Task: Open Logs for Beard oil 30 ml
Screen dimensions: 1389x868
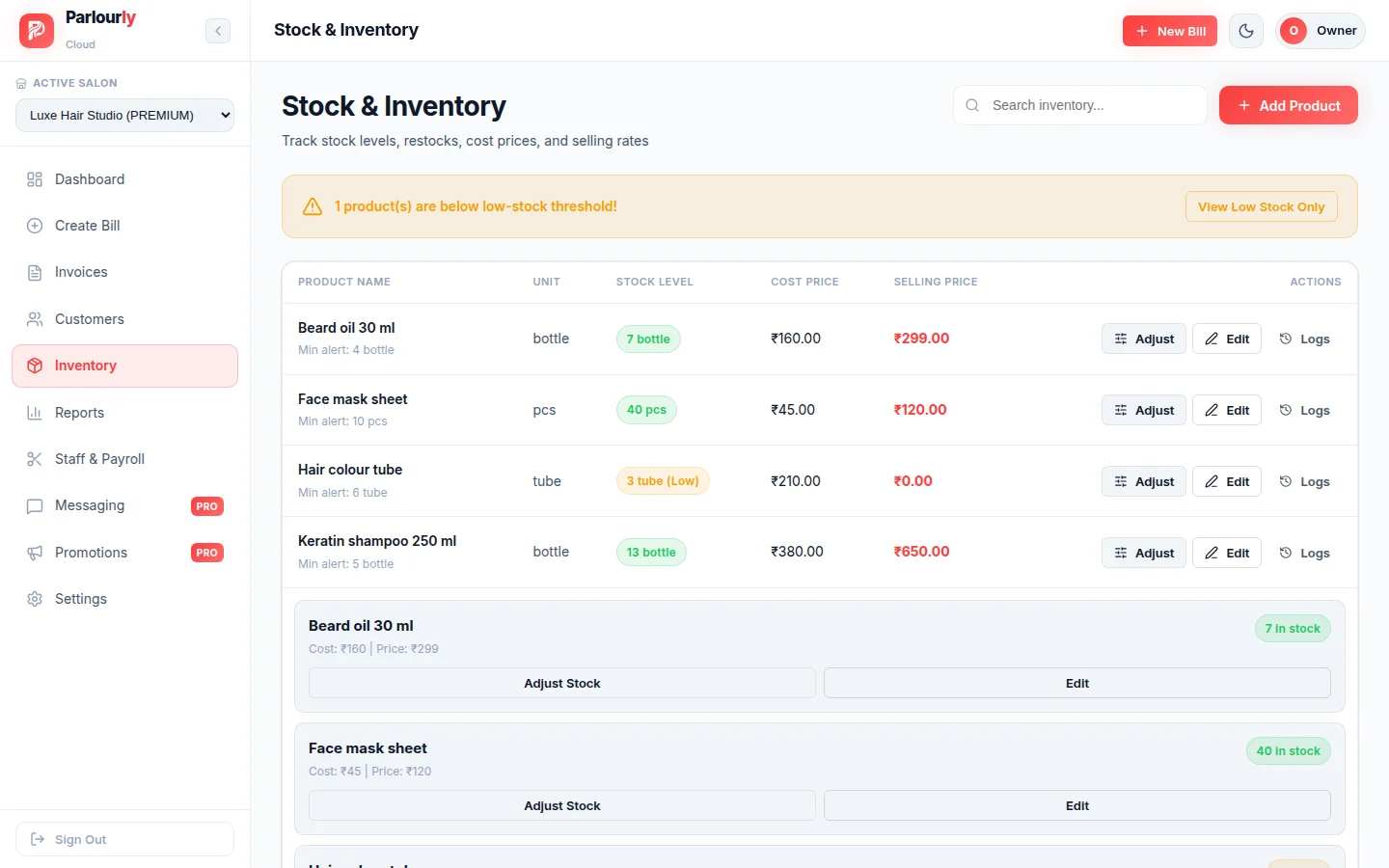Action: [x=1304, y=339]
